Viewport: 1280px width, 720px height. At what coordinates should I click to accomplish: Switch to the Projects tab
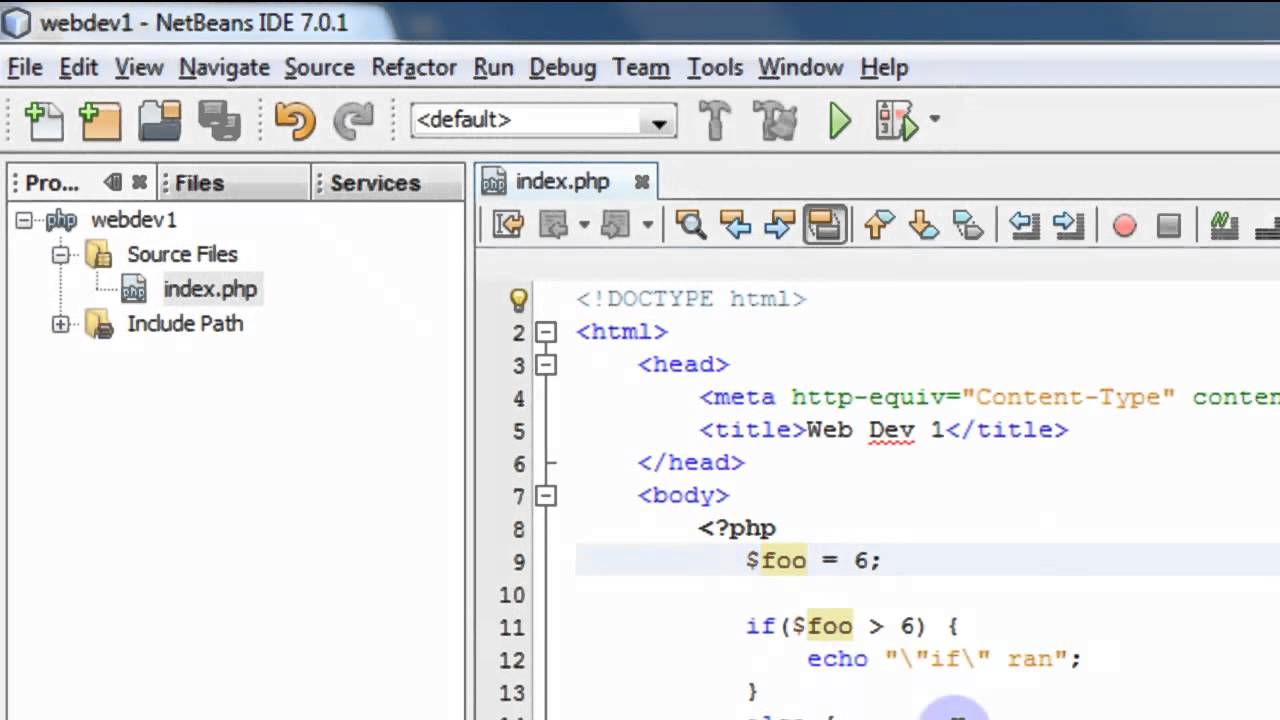click(x=52, y=183)
